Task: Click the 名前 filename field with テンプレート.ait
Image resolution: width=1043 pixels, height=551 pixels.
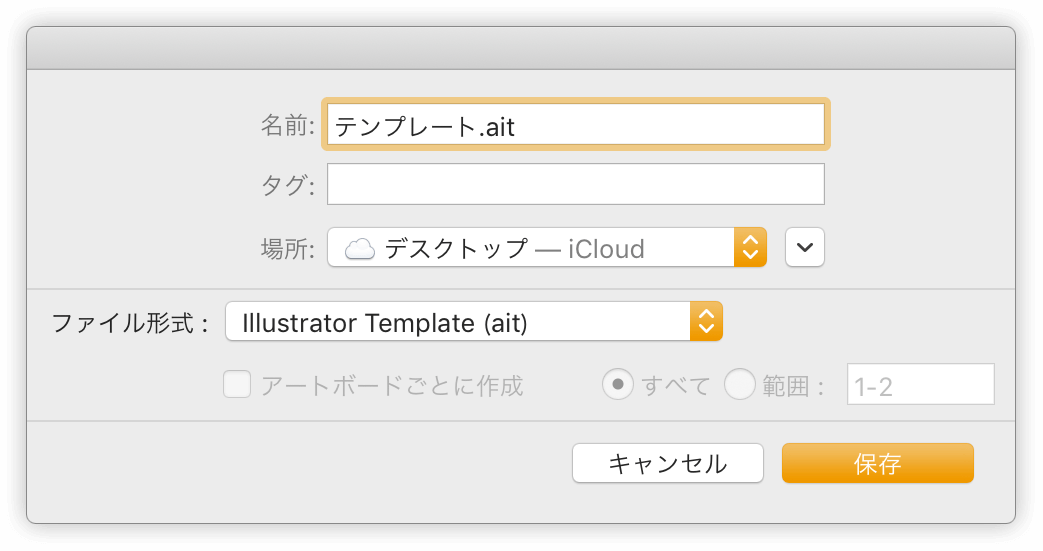Action: point(575,124)
